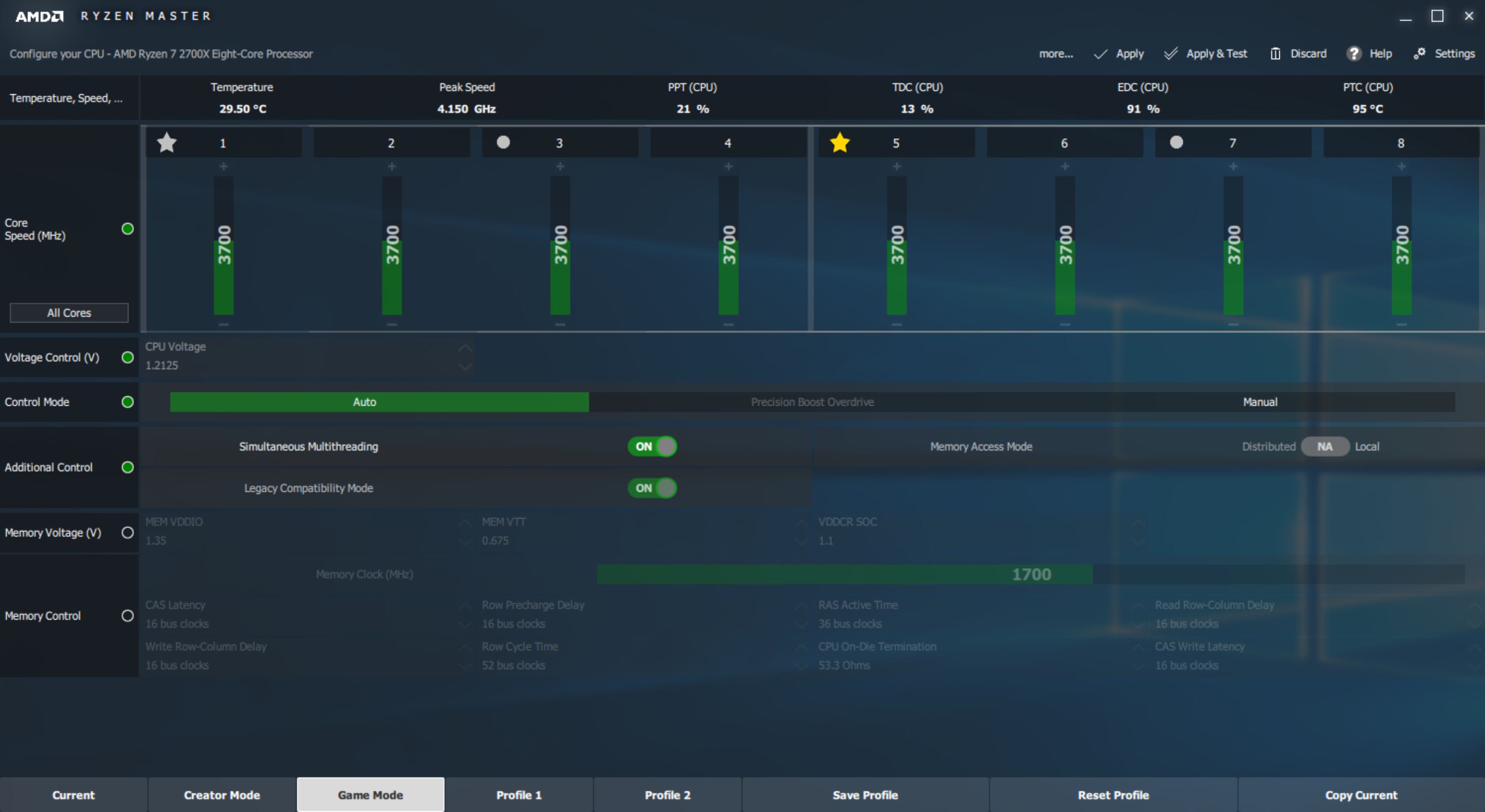Click the silver star on core 1
Image resolution: width=1485 pixels, height=812 pixels.
(167, 142)
